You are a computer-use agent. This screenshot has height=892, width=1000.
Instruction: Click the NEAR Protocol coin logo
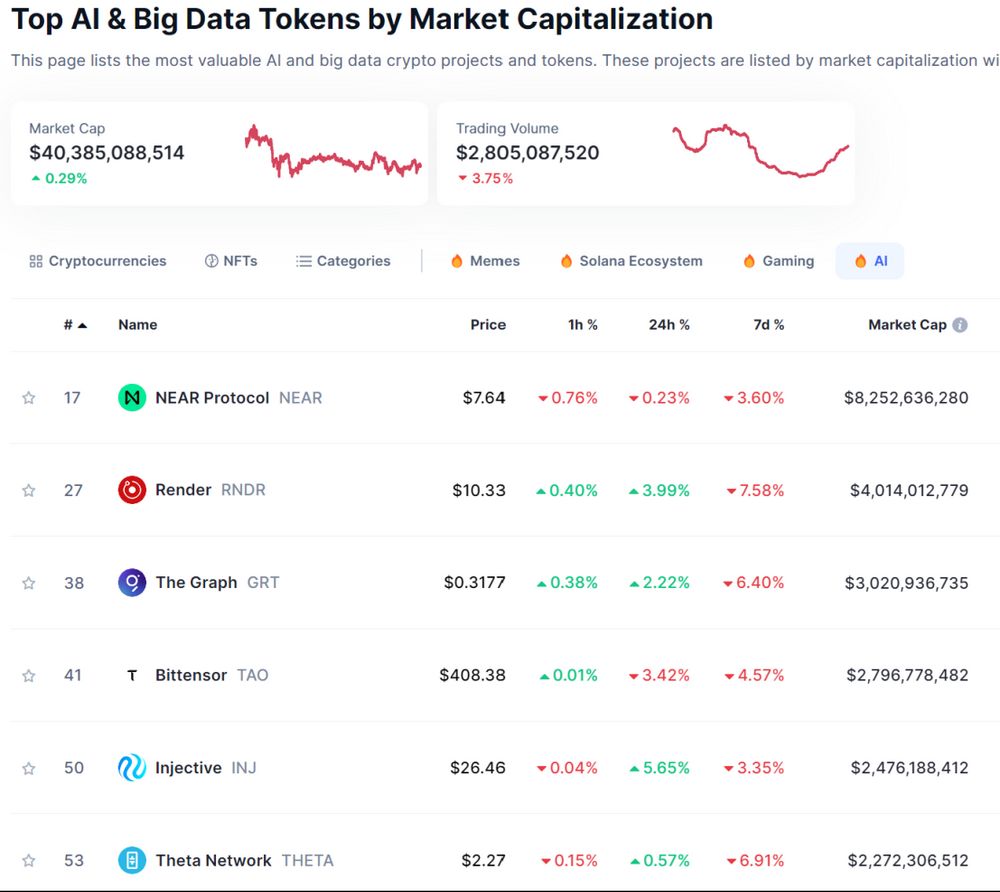click(x=132, y=398)
